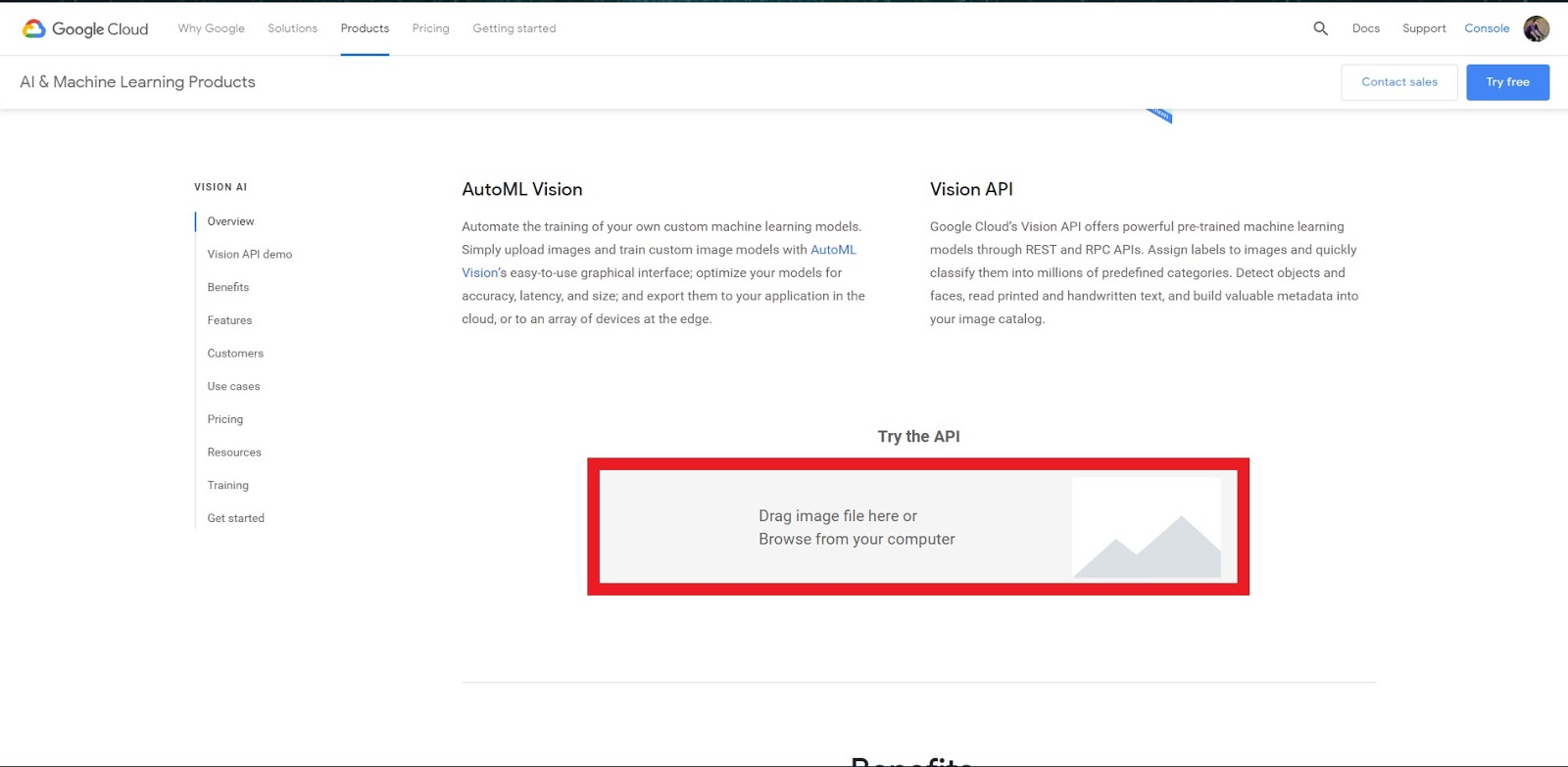Open the Docs link
Screen dimensions: 1568x767
point(1365,28)
